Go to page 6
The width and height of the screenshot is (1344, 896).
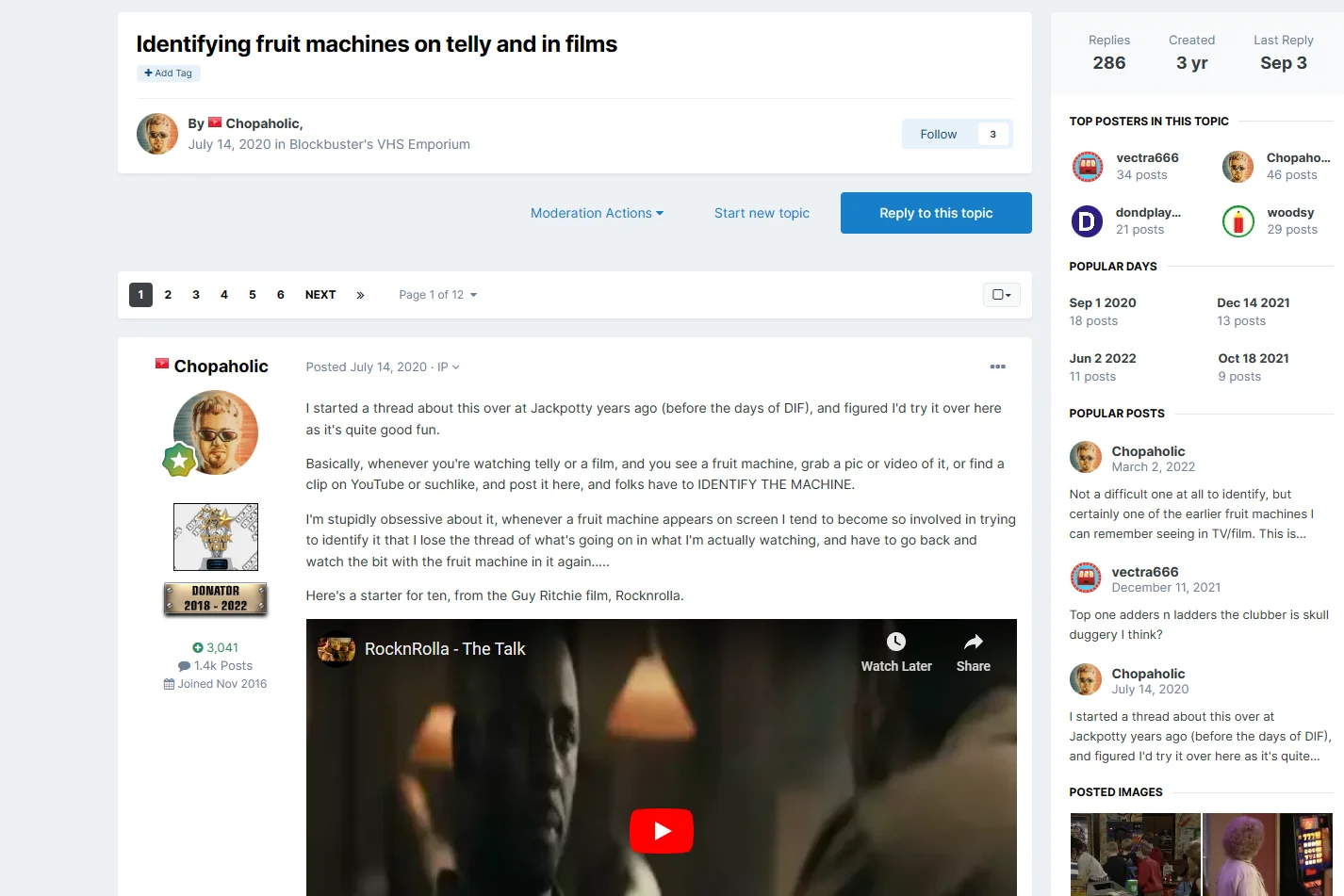point(281,295)
